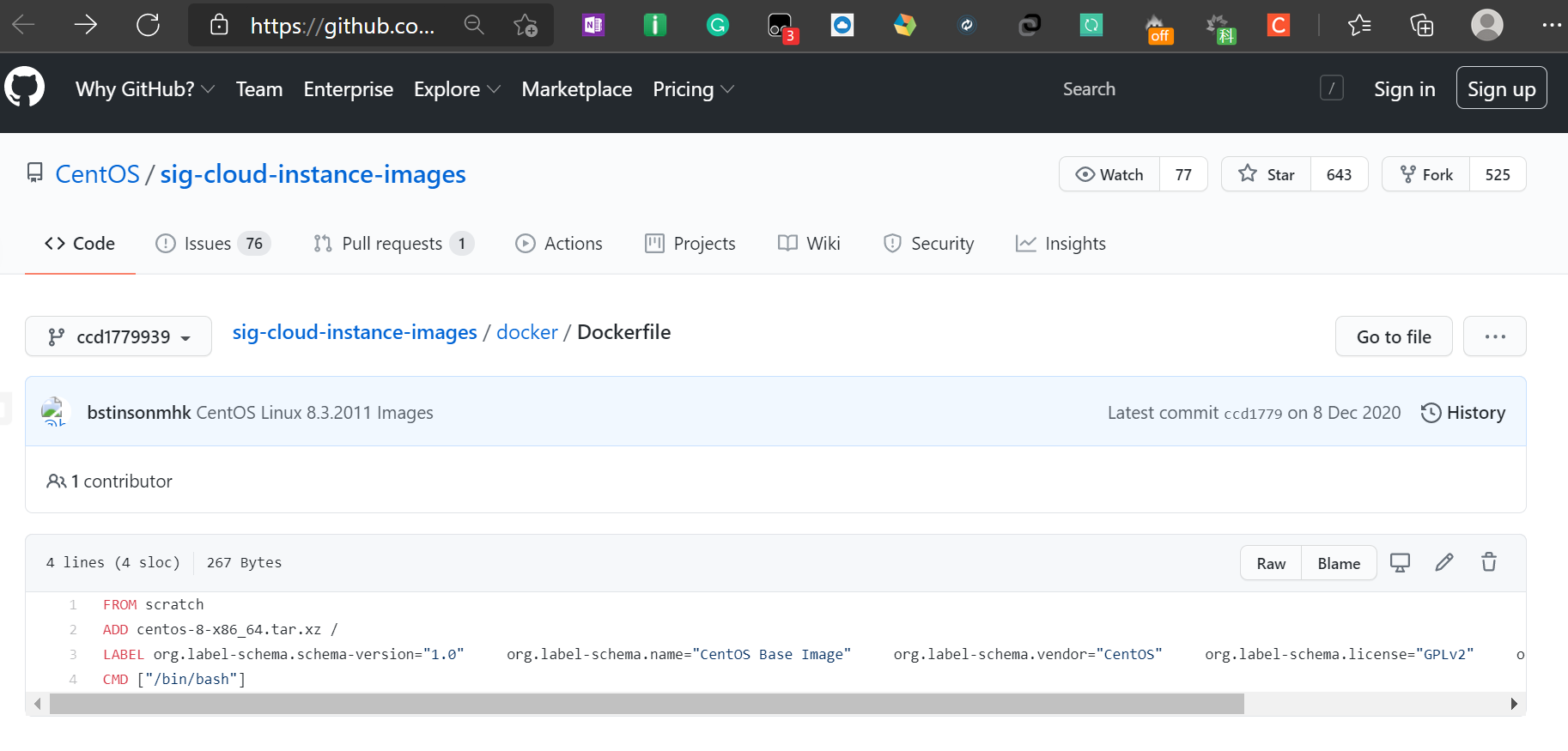The image size is (1568, 751).
Task: Open file in GitHub Desktop
Action: pyautogui.click(x=1400, y=563)
